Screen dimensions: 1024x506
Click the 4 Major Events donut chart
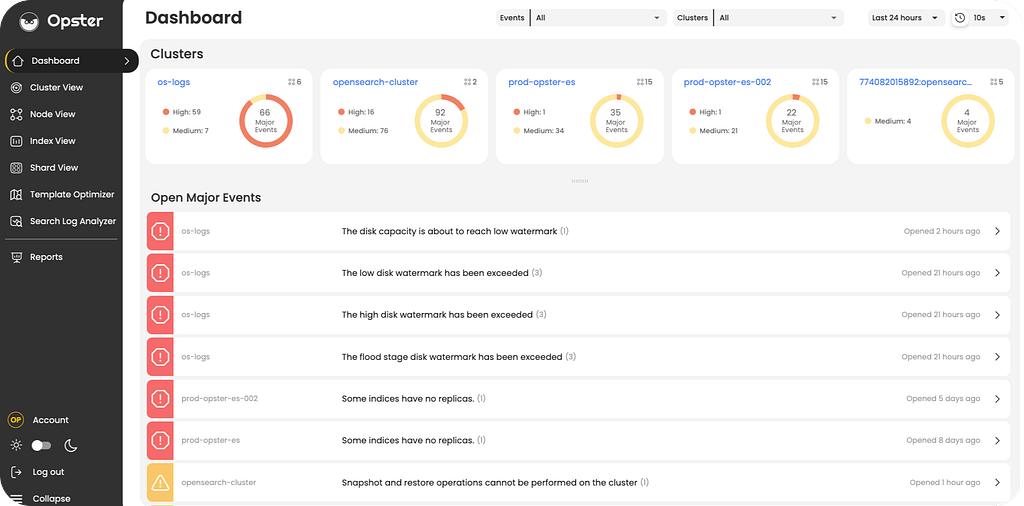pyautogui.click(x=967, y=121)
